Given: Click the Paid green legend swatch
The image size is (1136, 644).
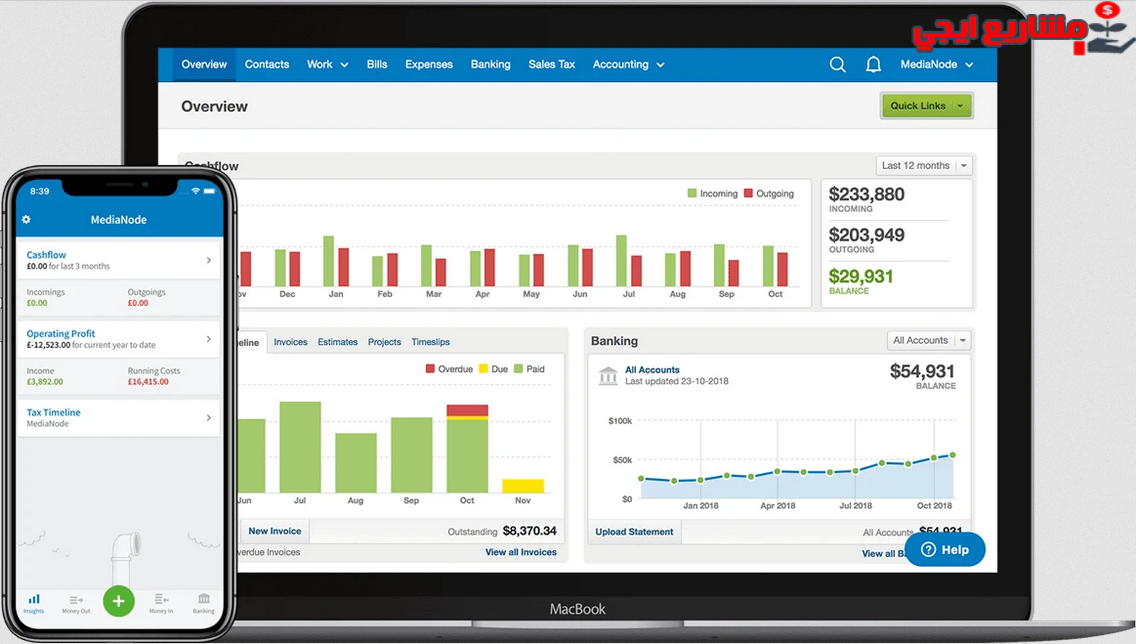Looking at the screenshot, I should 519,369.
